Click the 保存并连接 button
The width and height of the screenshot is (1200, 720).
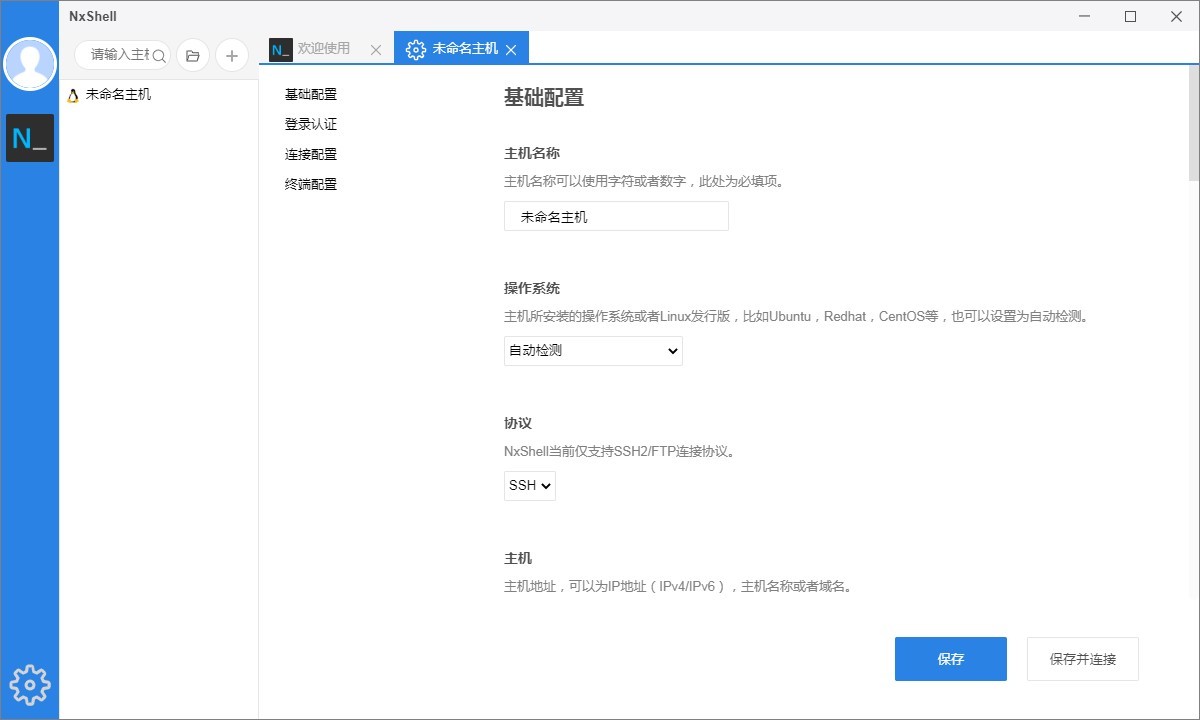click(1082, 658)
